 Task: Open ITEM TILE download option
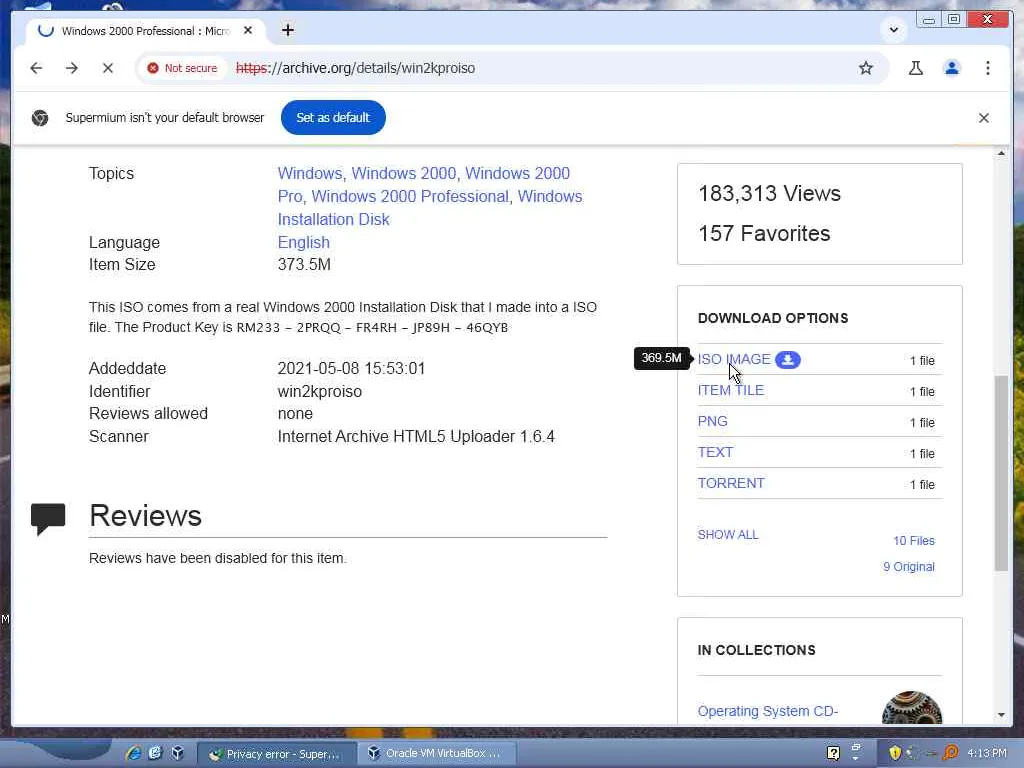[731, 390]
